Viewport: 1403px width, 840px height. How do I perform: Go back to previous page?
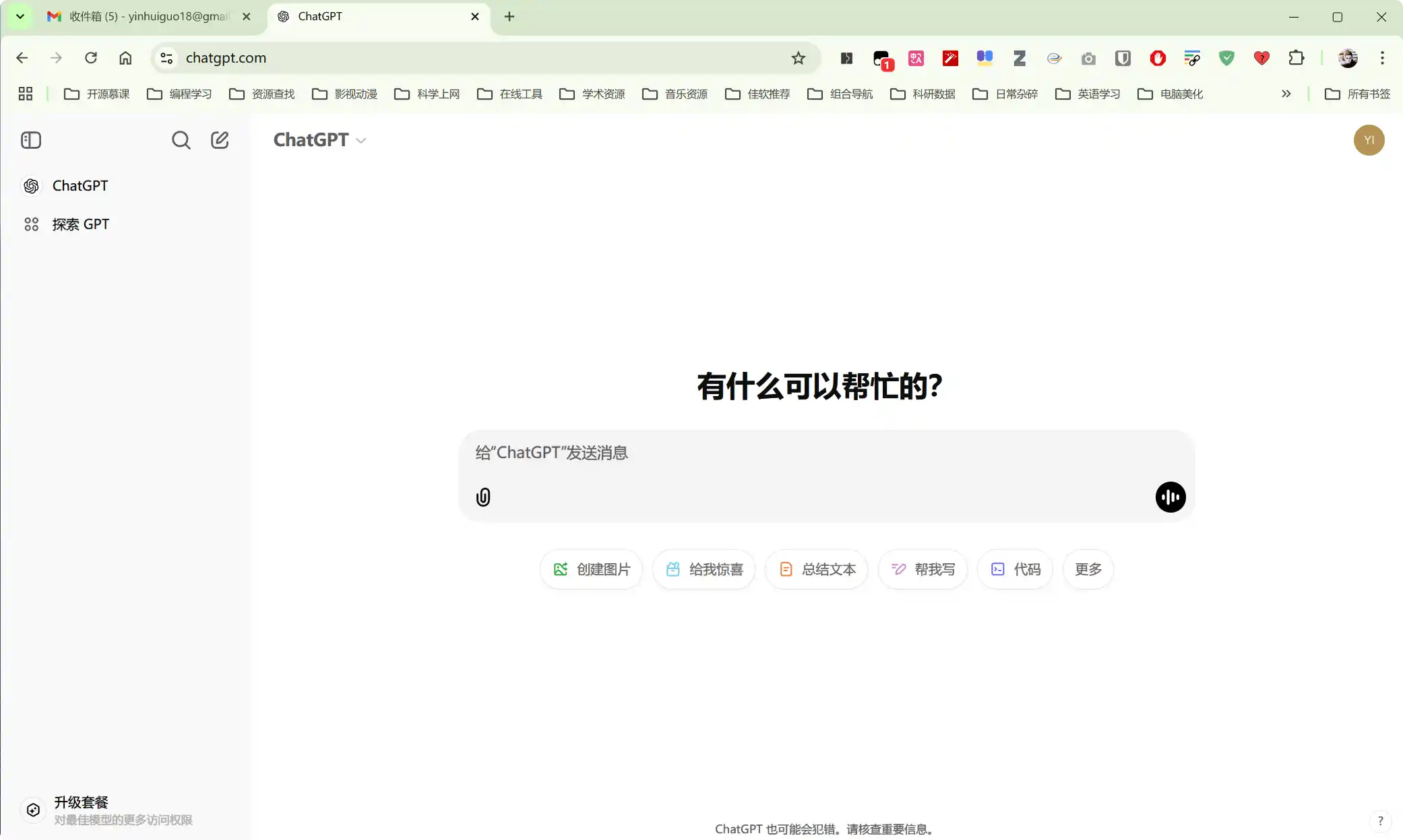(22, 58)
